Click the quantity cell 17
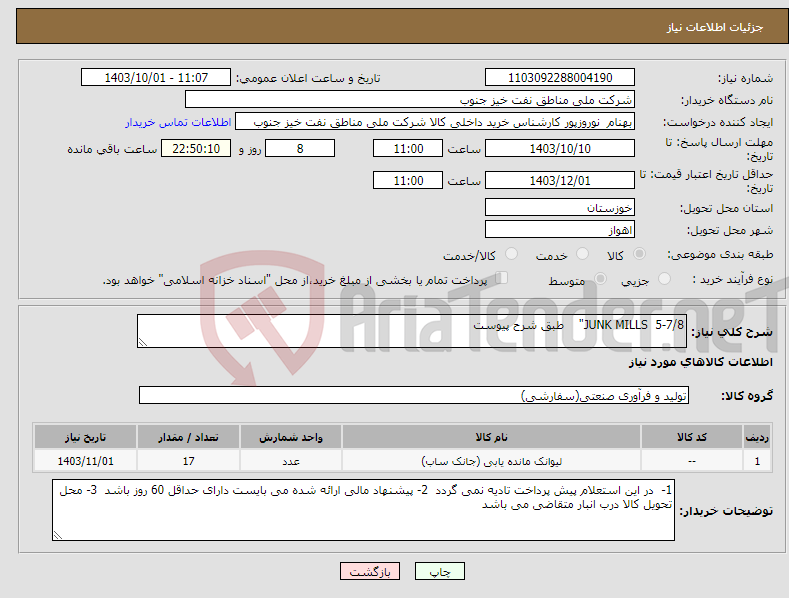Screen dimensions: 789x598 pos(188,461)
